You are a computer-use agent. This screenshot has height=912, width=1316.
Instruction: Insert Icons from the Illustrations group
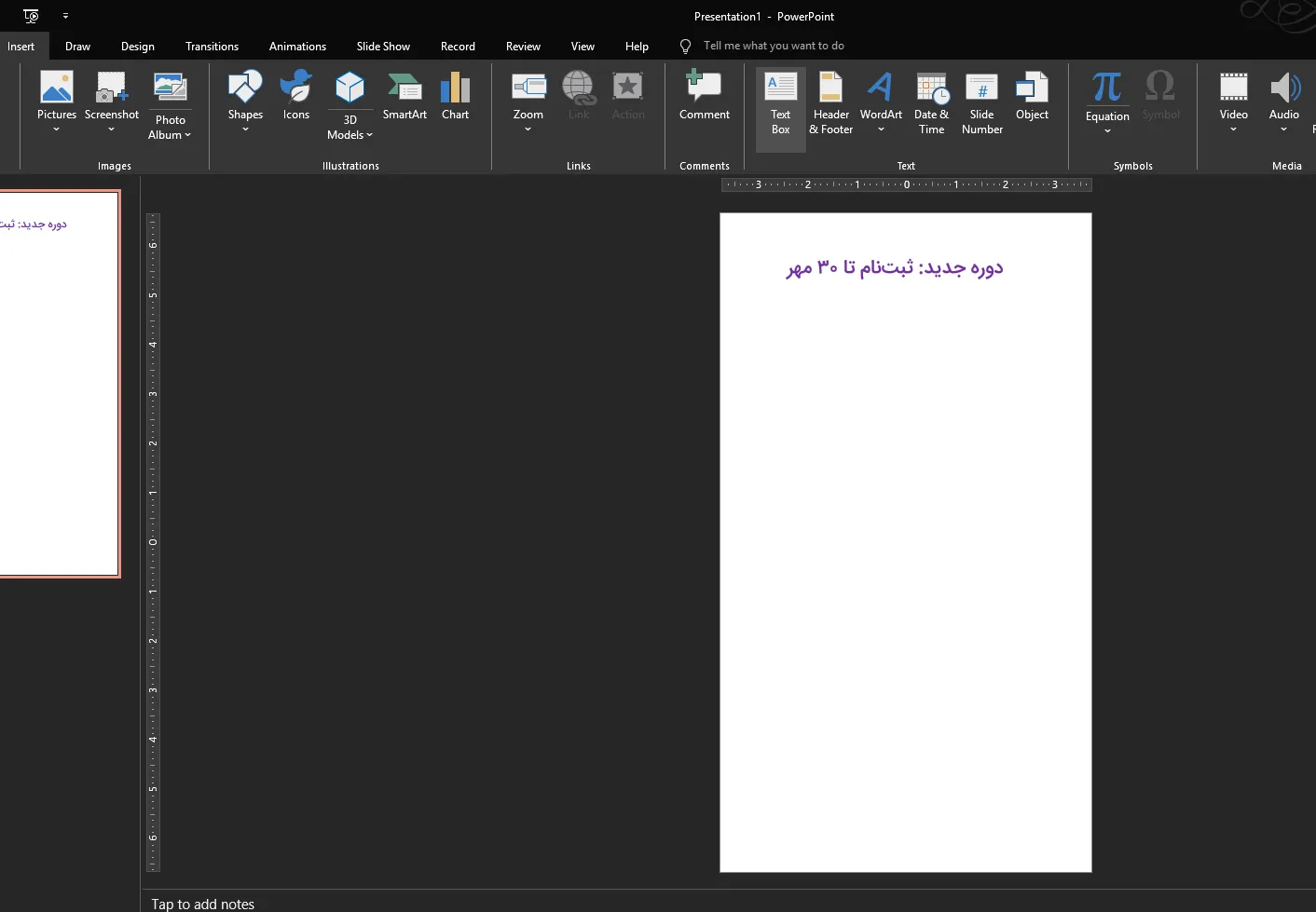click(x=296, y=95)
